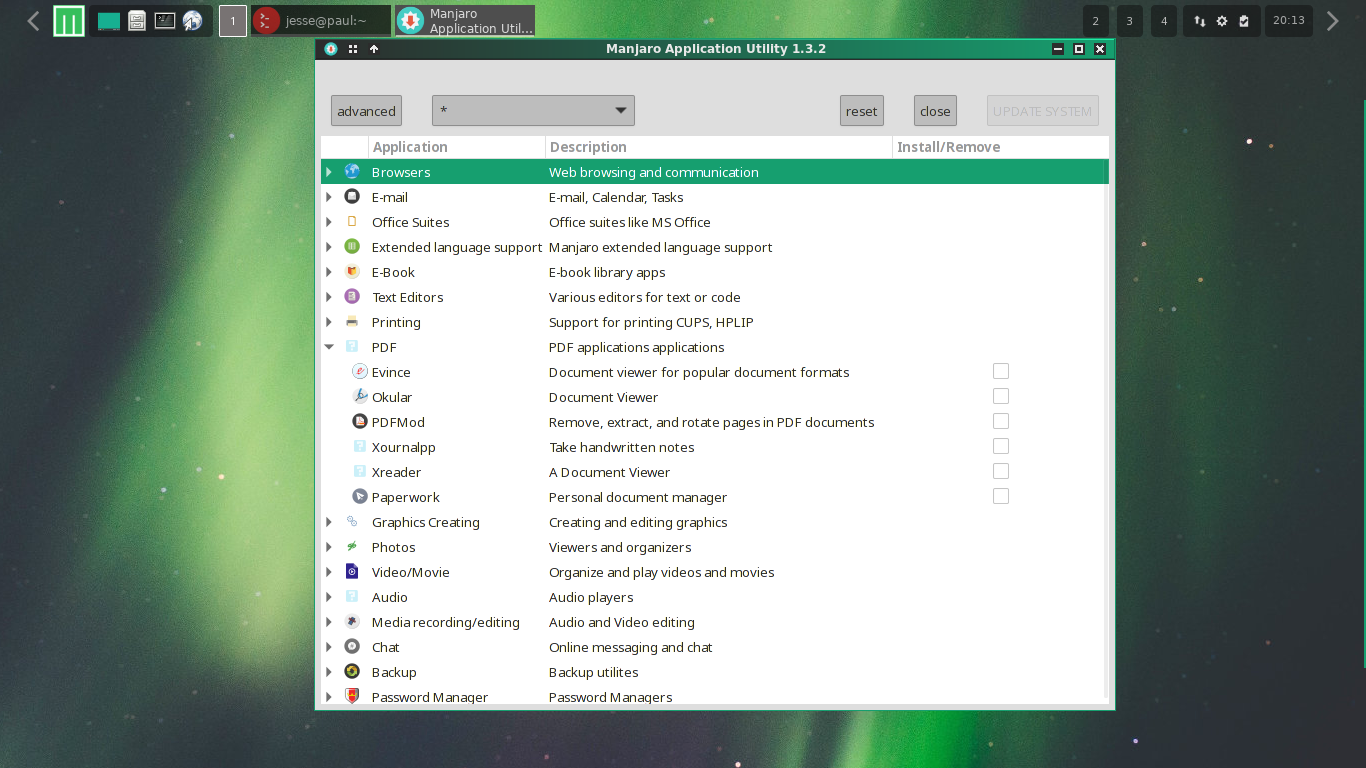Viewport: 1366px width, 768px height.
Task: Collapse the PDF category
Action: click(x=329, y=347)
